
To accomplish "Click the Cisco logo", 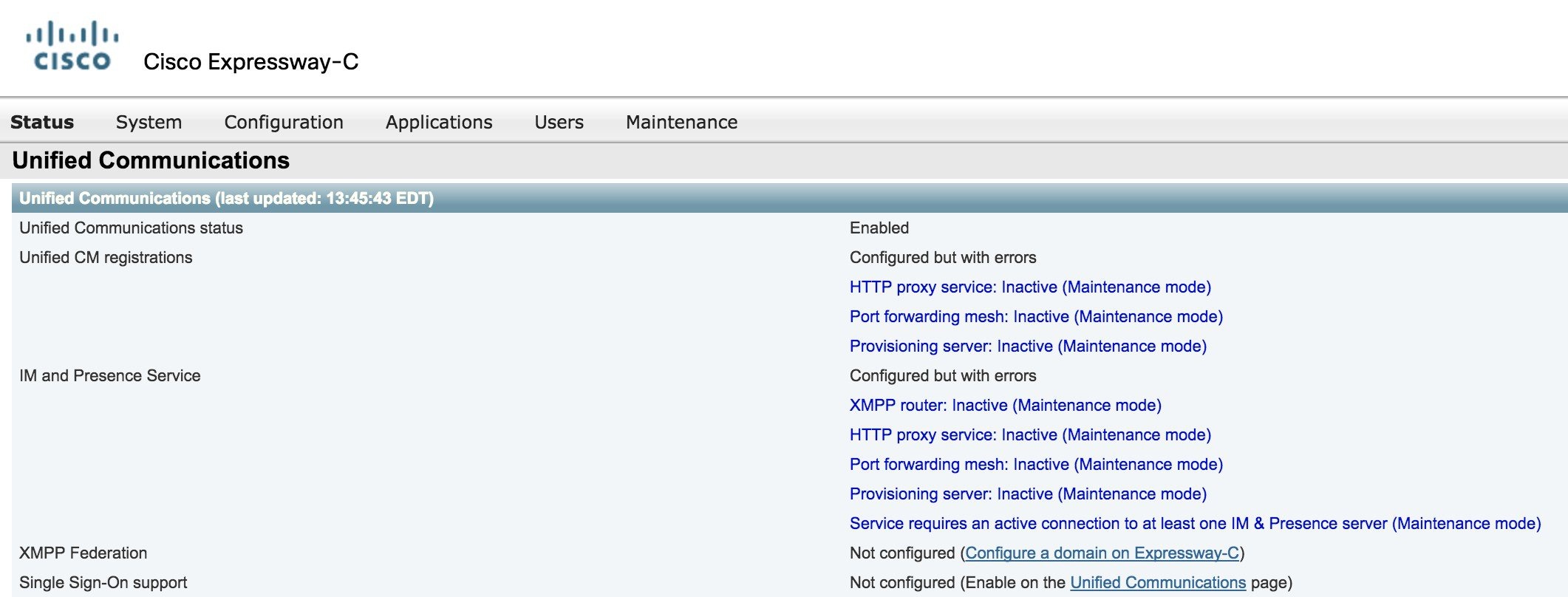I will 72,47.
